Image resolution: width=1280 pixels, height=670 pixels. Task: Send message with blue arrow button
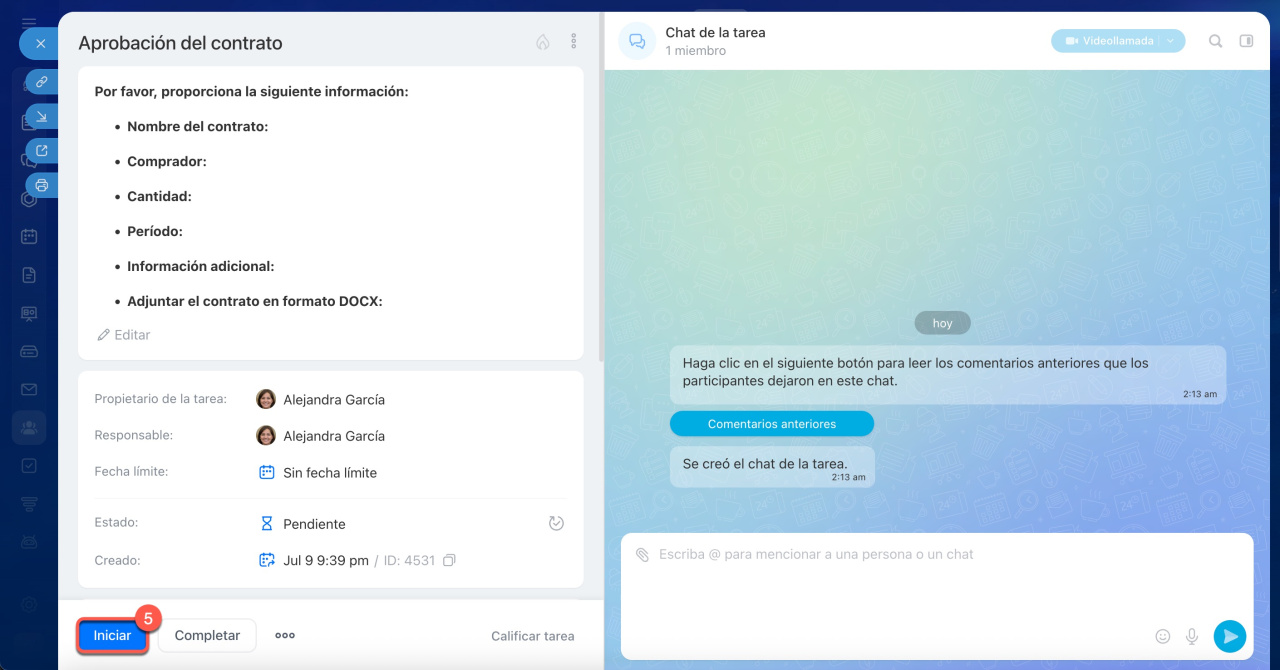tap(1229, 636)
